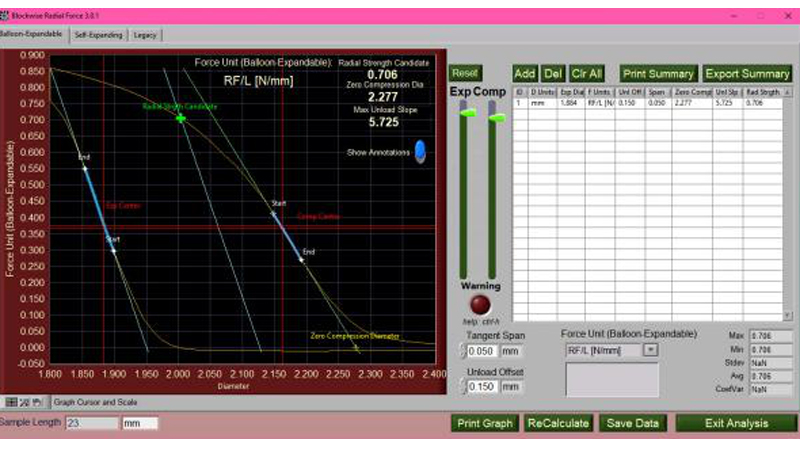The image size is (800, 451).
Task: Click the red Warning indicator light
Action: [482, 306]
